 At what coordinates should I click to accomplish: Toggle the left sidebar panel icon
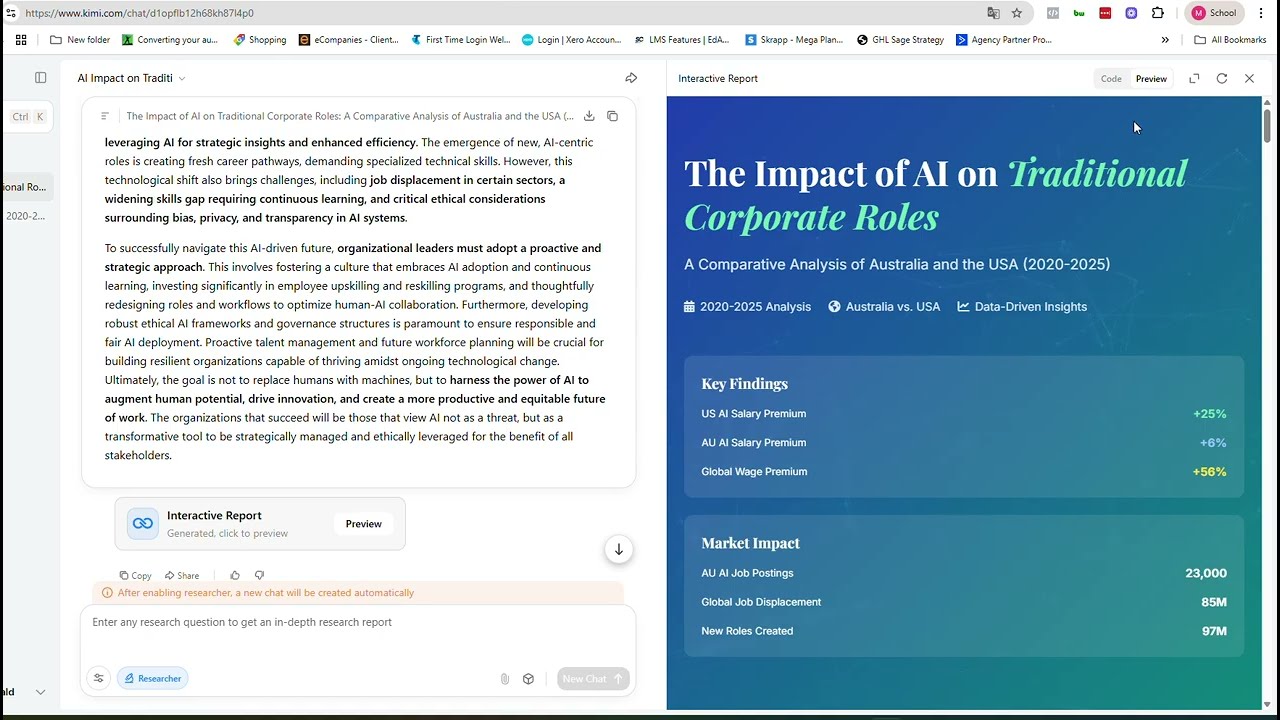click(40, 78)
